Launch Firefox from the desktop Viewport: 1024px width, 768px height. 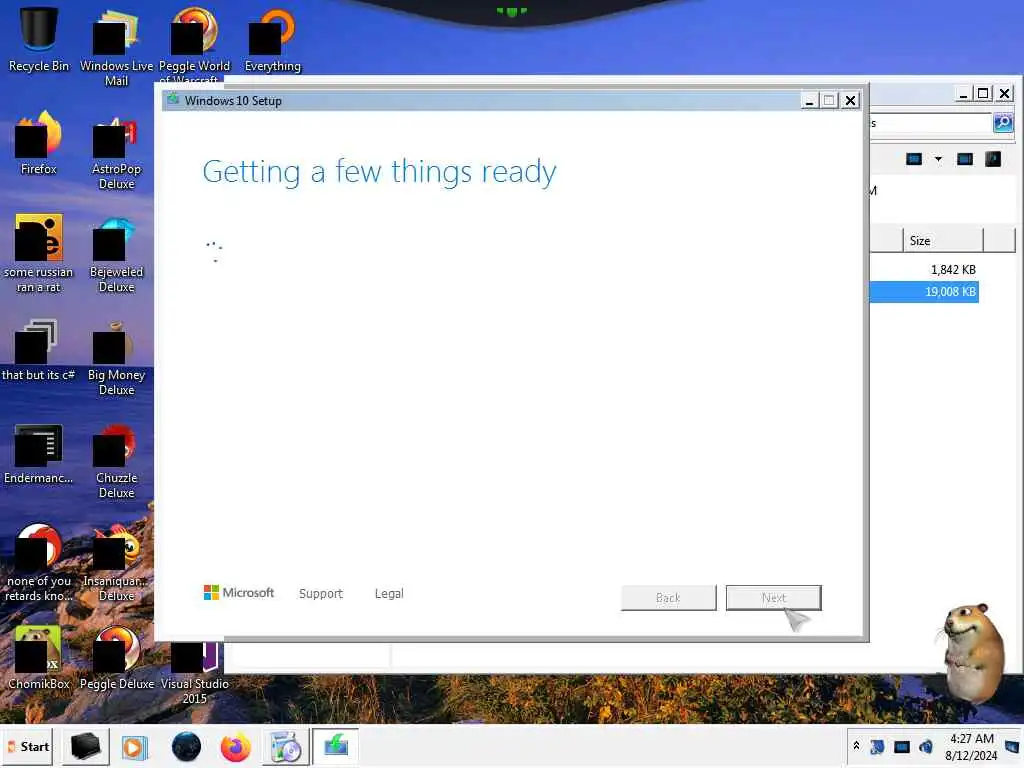click(x=39, y=142)
